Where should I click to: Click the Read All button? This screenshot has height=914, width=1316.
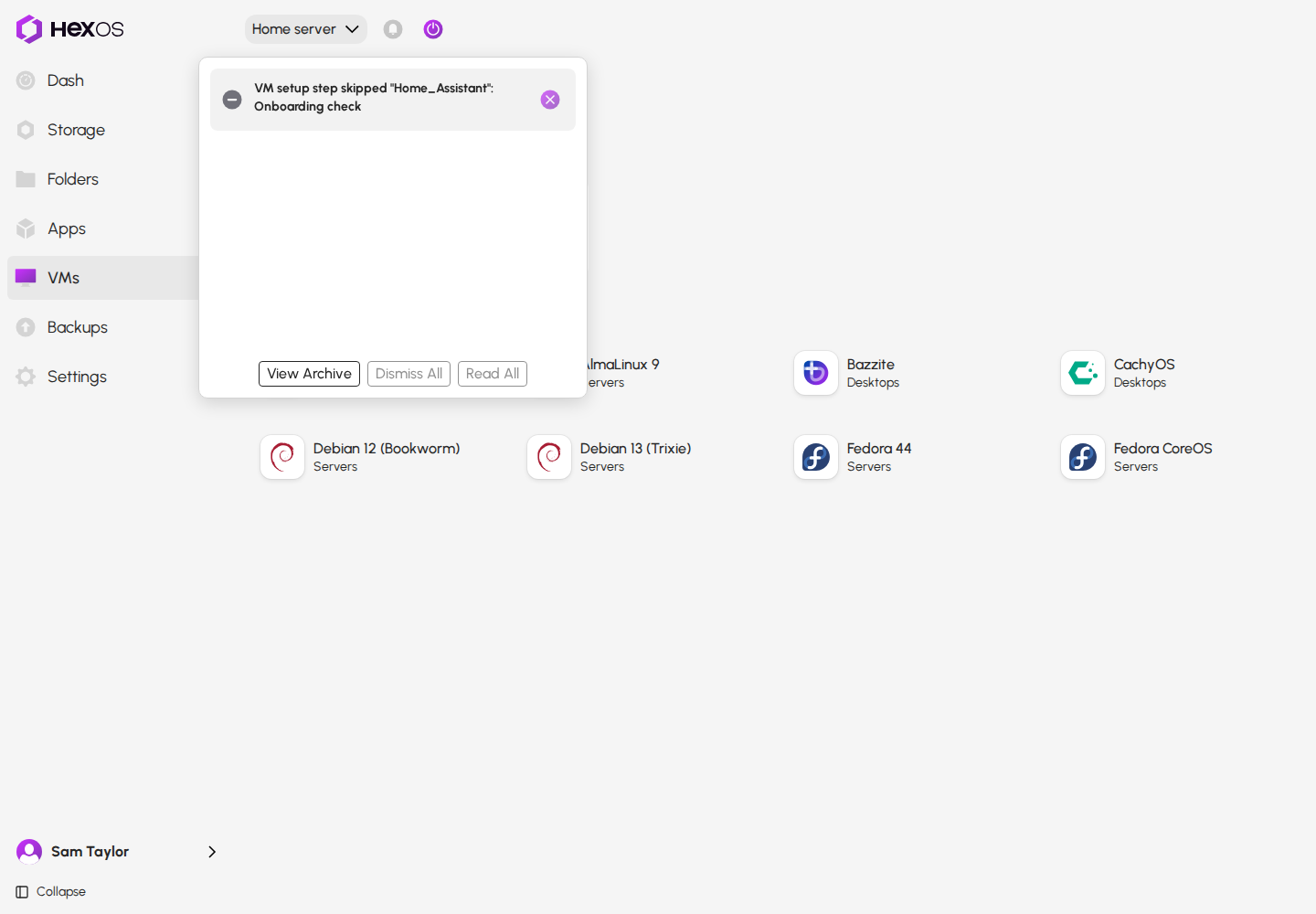pos(493,374)
